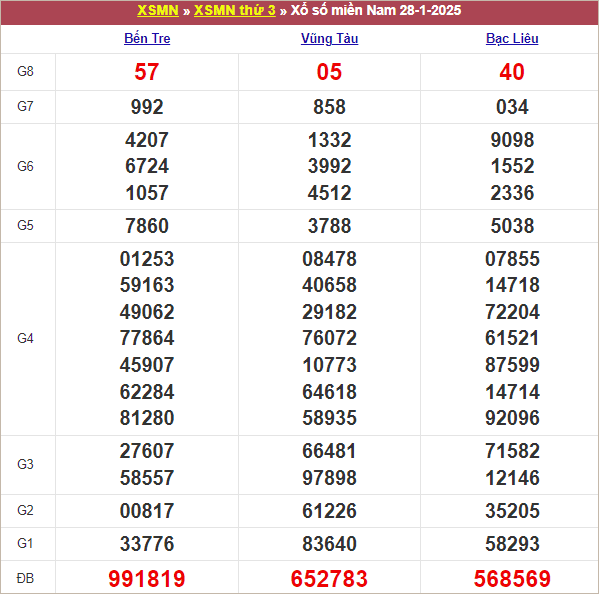Click G6 number 1332
The height and width of the screenshot is (594, 599).
tap(329, 140)
